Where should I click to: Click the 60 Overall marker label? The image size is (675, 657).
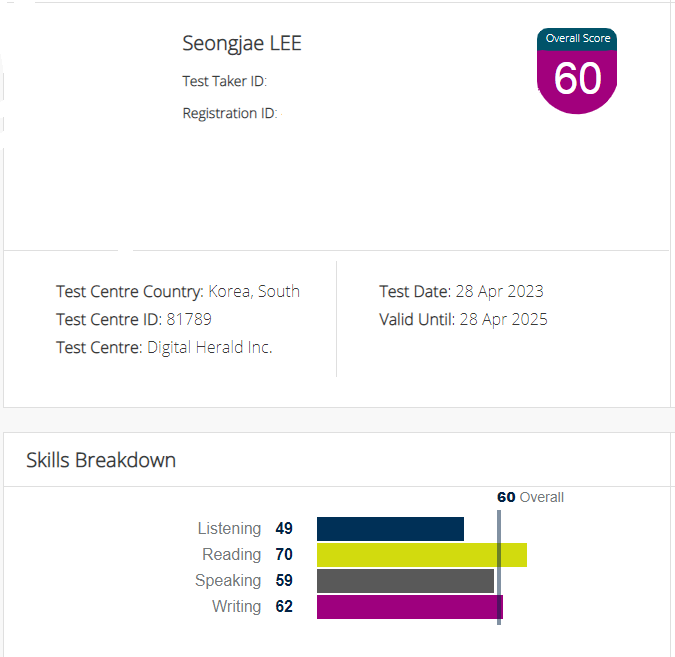point(530,497)
